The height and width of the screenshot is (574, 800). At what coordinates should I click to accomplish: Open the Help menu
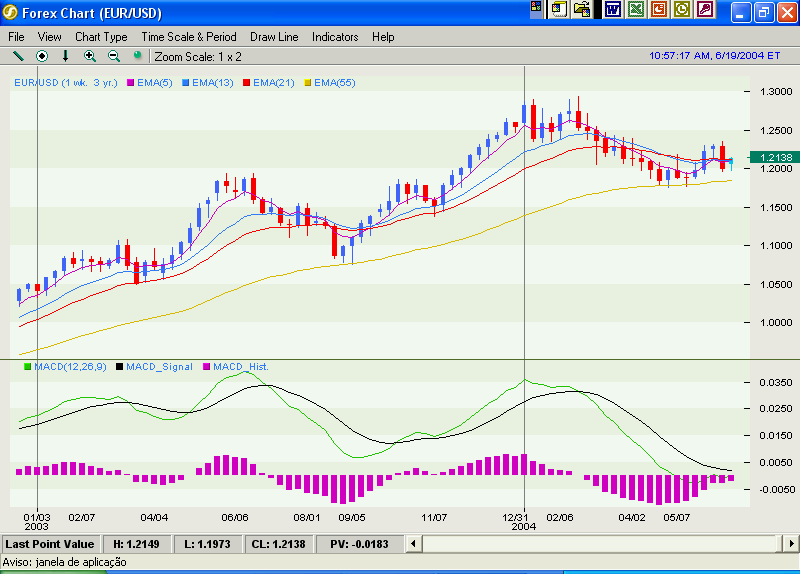383,37
